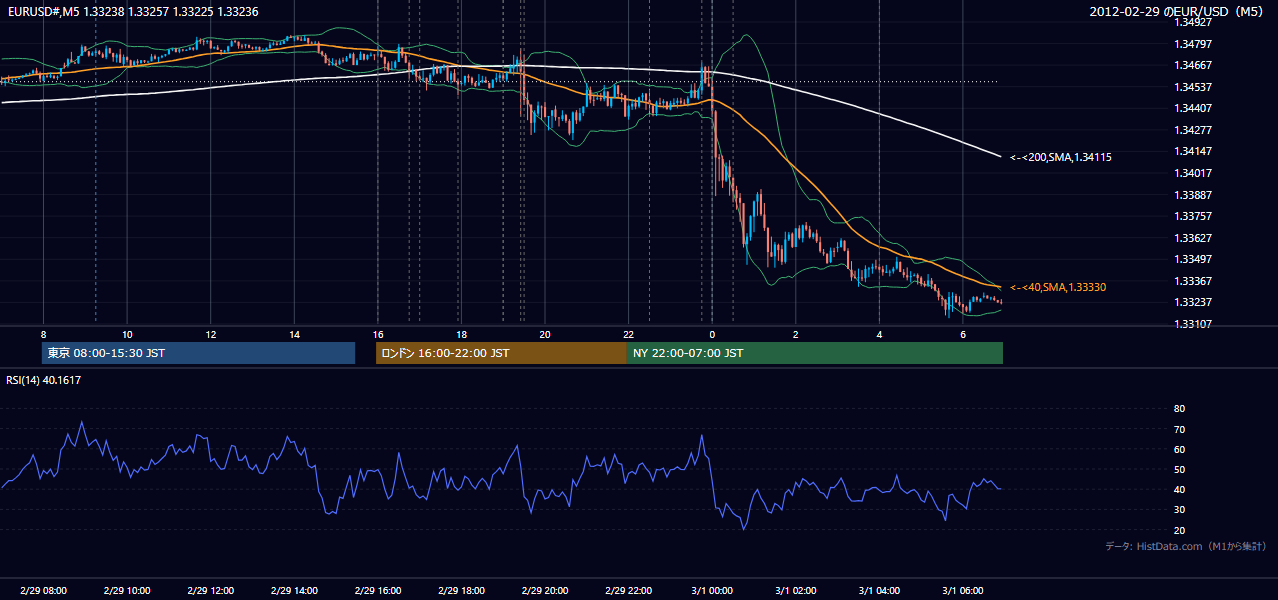Viewport: 1278px width, 600px height.
Task: Click price axis value 1.33757
Action: coord(1192,216)
